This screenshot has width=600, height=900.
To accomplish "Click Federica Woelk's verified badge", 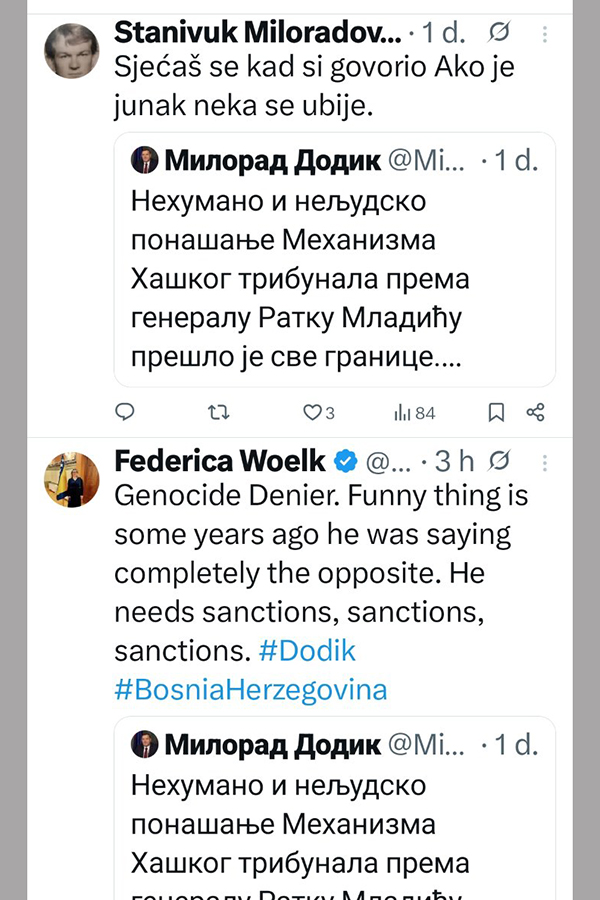I will tap(345, 461).
